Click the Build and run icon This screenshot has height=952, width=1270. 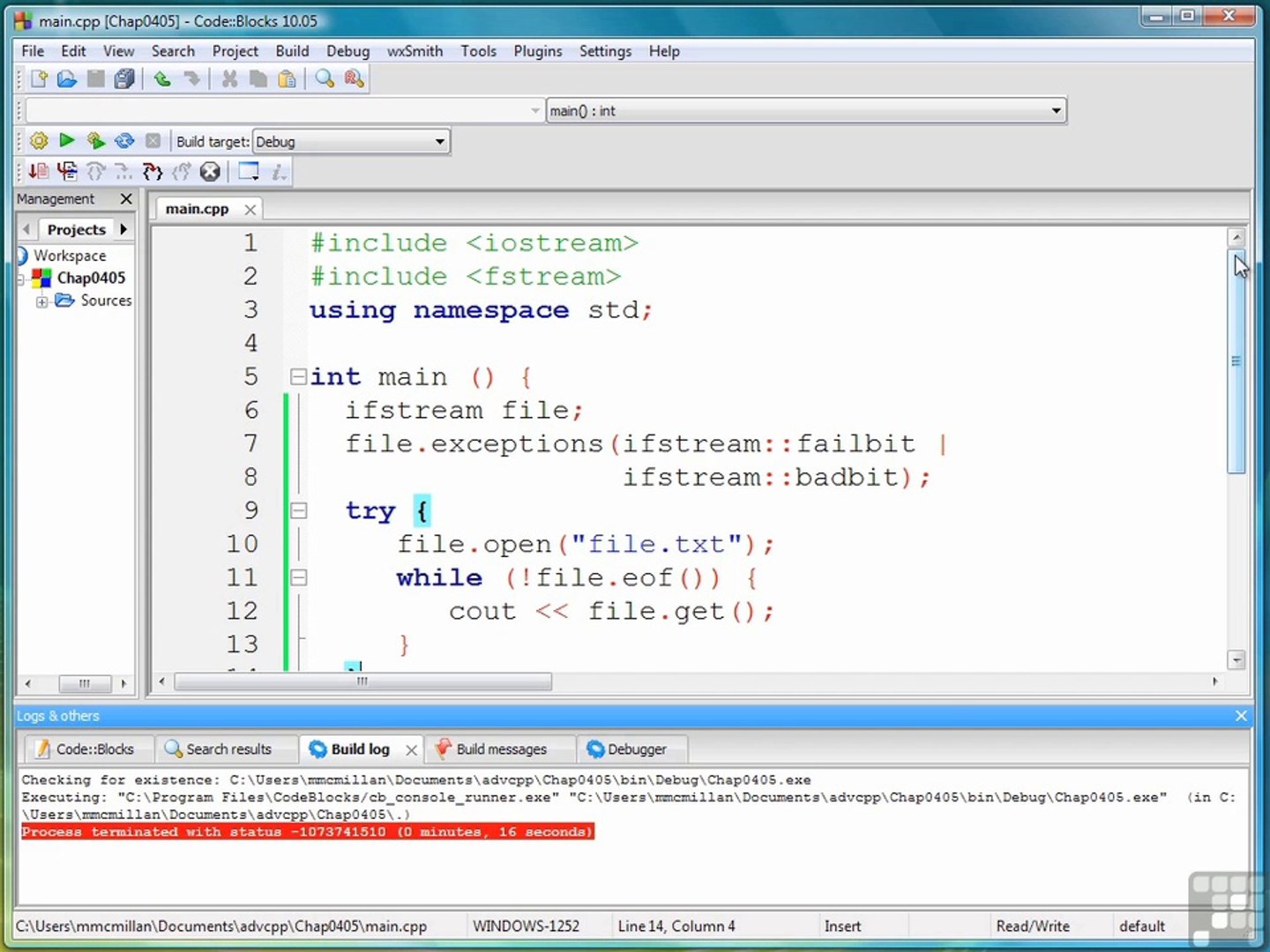point(95,141)
